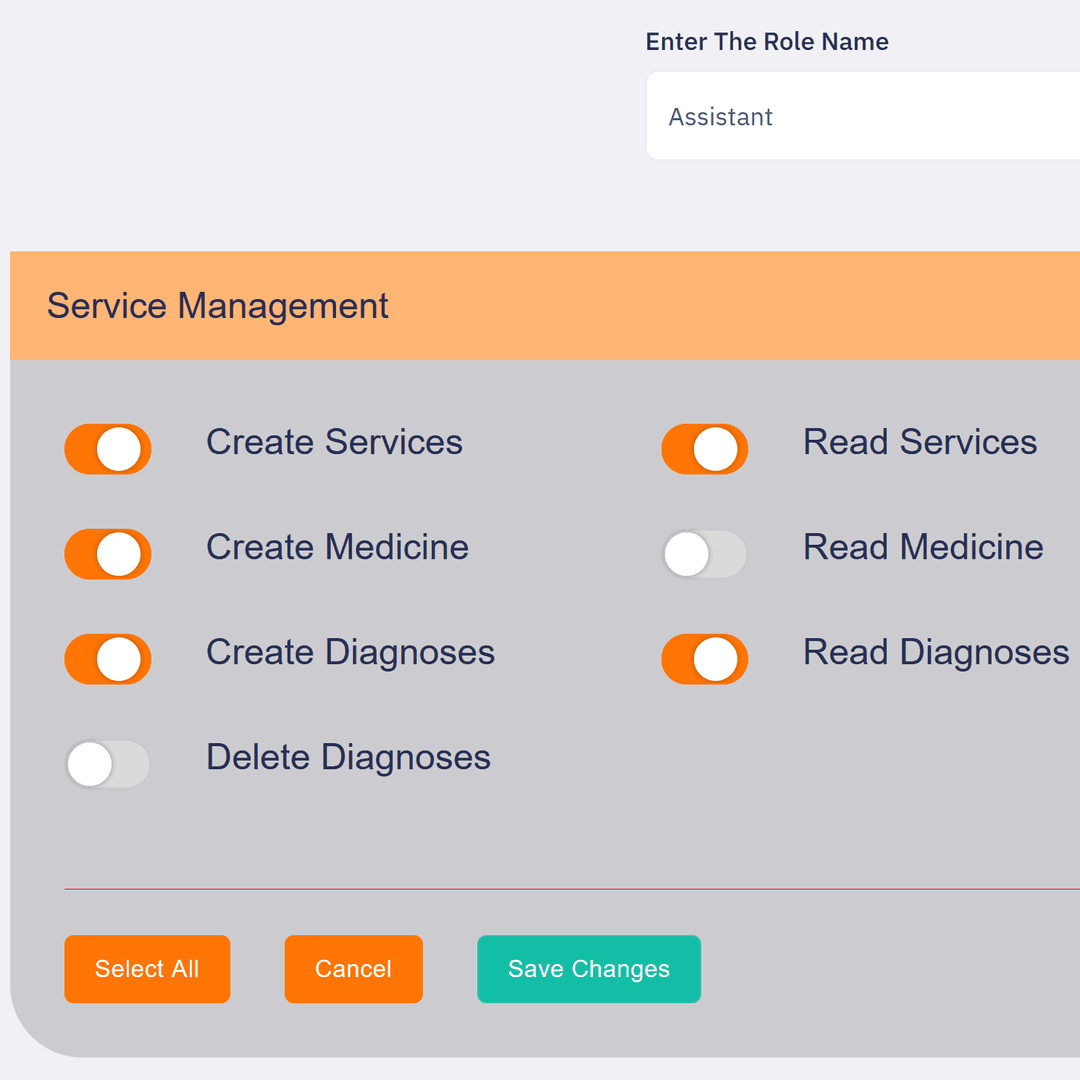The height and width of the screenshot is (1080, 1080).
Task: Click the 'Read Services' text label
Action: click(920, 442)
